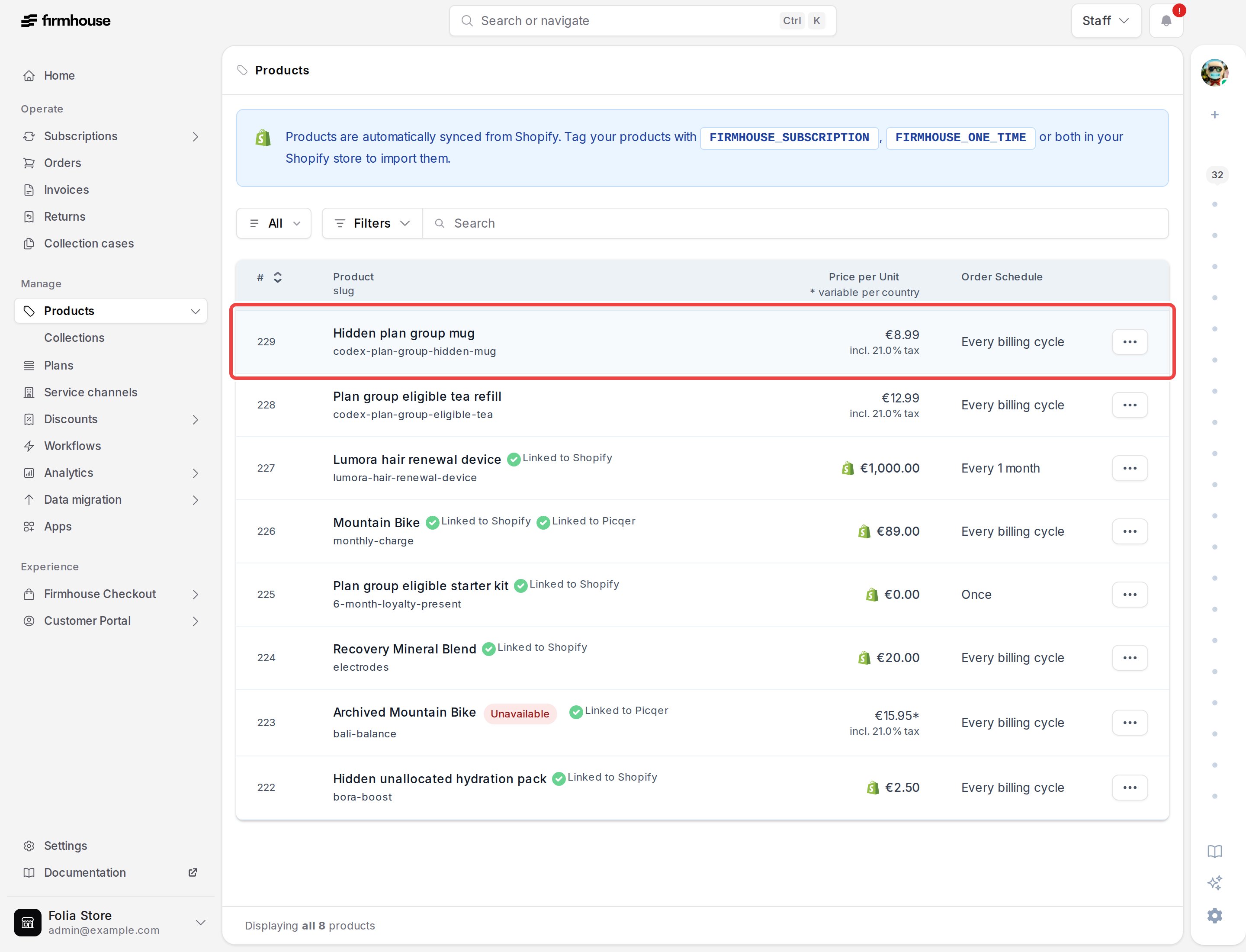Open actions menu for Hidden plan group mug

click(x=1129, y=342)
